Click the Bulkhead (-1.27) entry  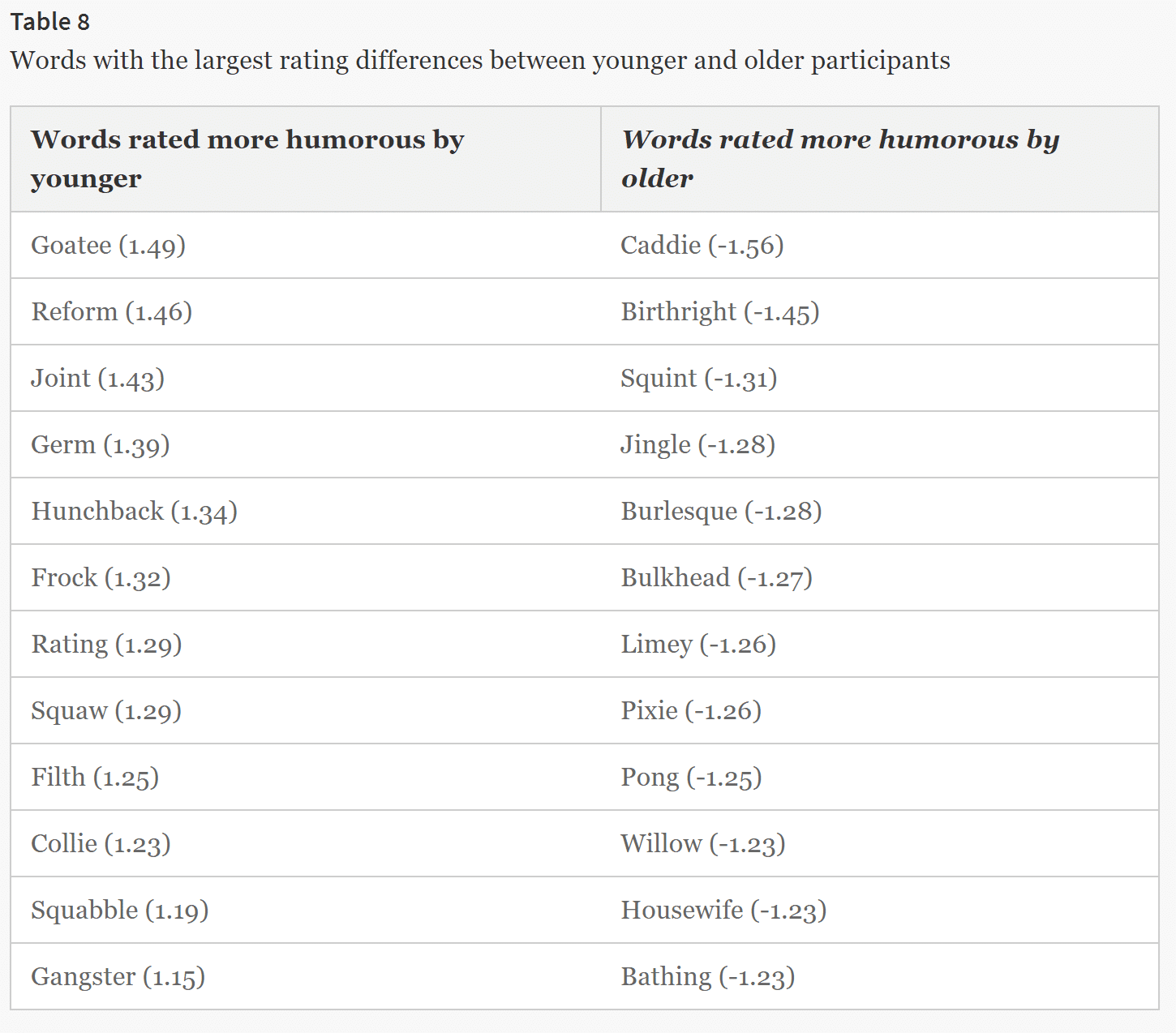pos(717,578)
